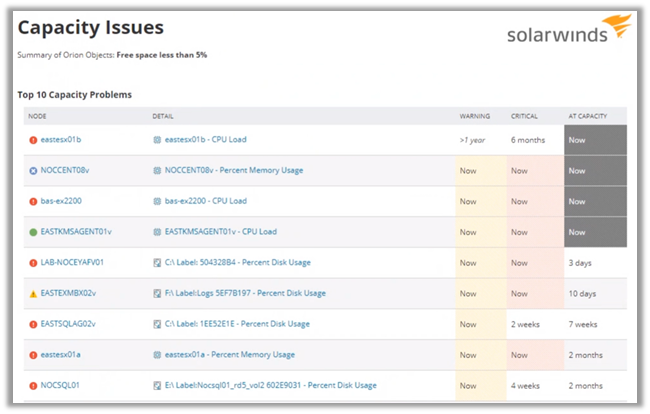Image resolution: width=650 pixels, height=414 pixels.
Task: Open the LAB-NOCEYAFV01 node link
Action: (x=72, y=263)
